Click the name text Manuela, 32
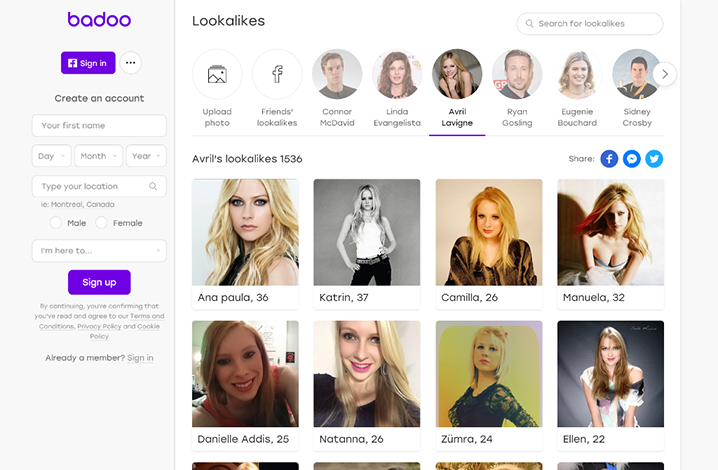718x470 pixels. click(593, 297)
